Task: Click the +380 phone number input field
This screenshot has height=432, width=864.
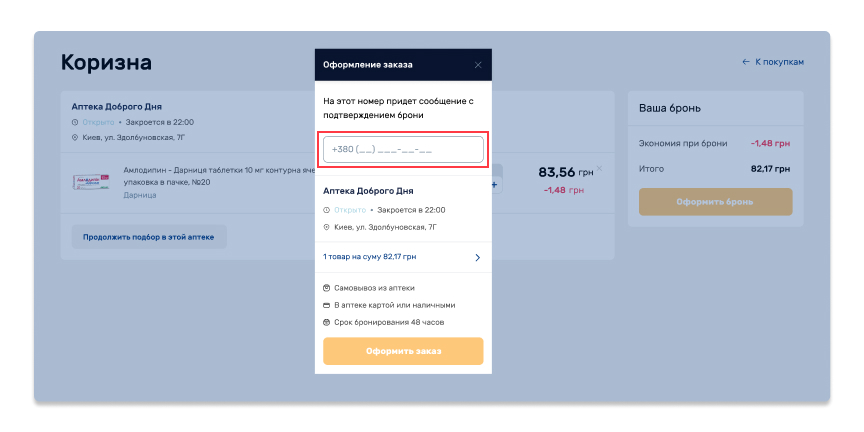Action: pyautogui.click(x=402, y=150)
